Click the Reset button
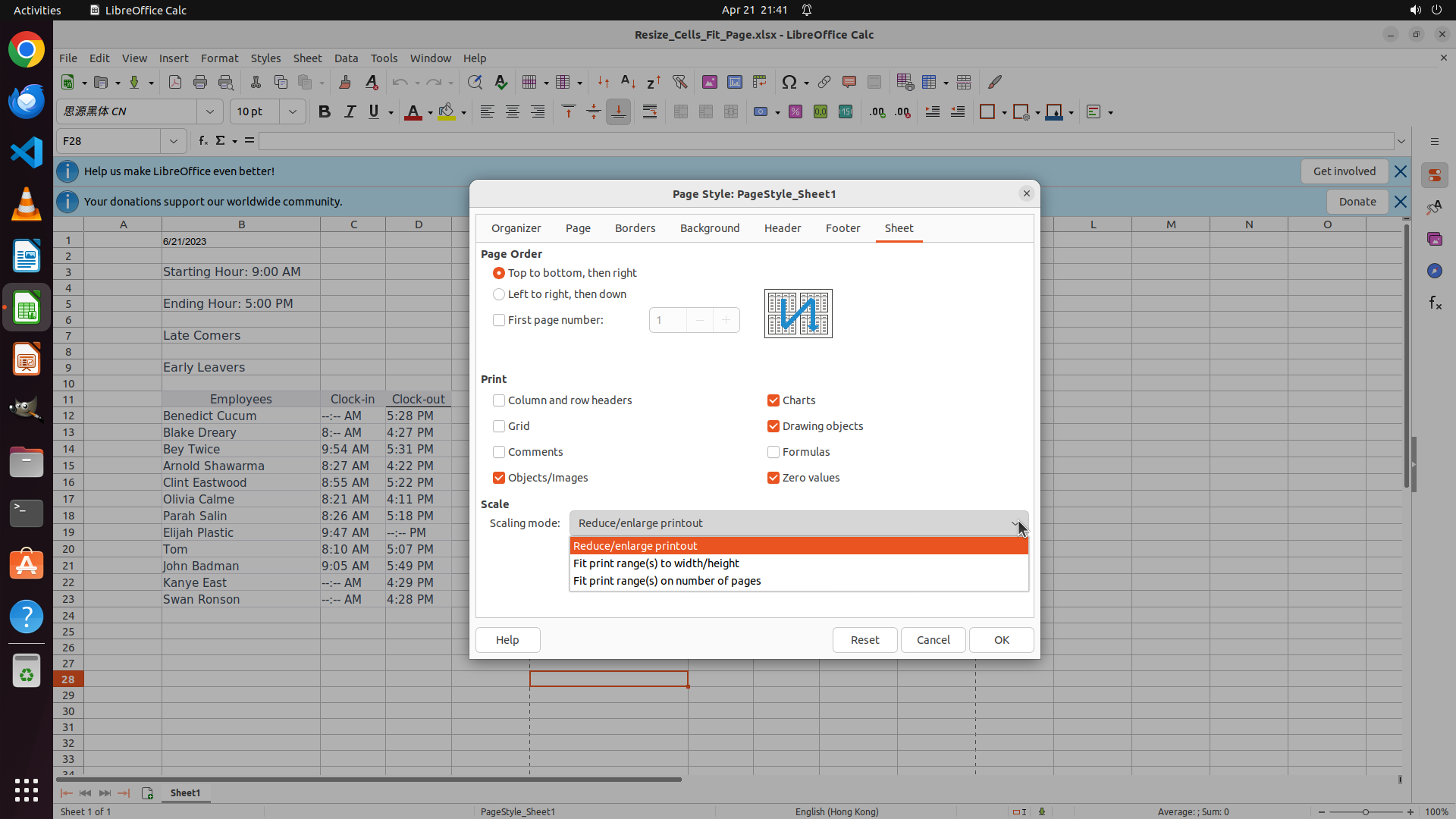Viewport: 1456px width, 819px height. (x=864, y=640)
